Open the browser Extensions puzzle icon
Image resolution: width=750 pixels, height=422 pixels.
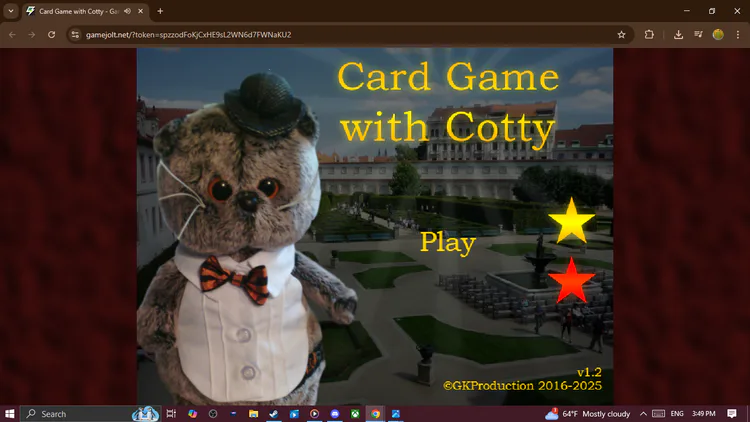649,34
